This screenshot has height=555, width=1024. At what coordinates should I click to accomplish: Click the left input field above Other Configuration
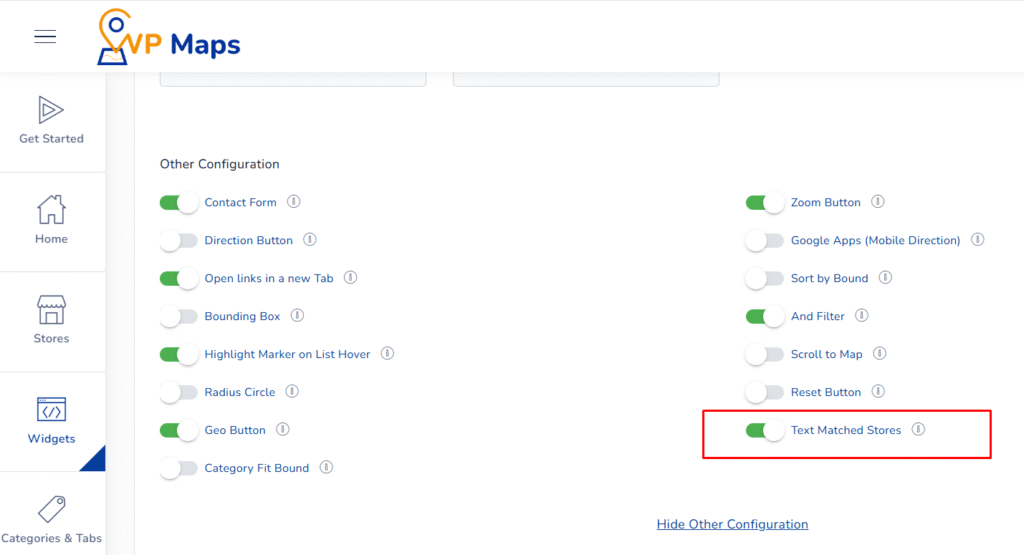[x=293, y=79]
